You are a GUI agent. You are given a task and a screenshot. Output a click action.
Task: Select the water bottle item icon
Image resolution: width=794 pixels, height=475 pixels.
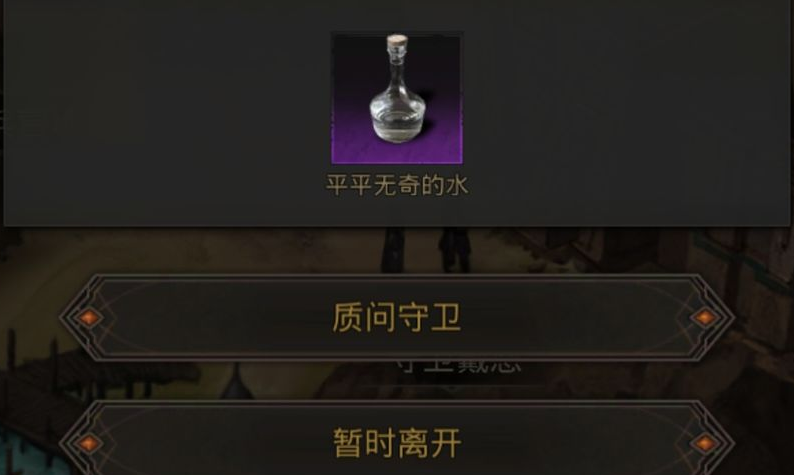[x=397, y=98]
